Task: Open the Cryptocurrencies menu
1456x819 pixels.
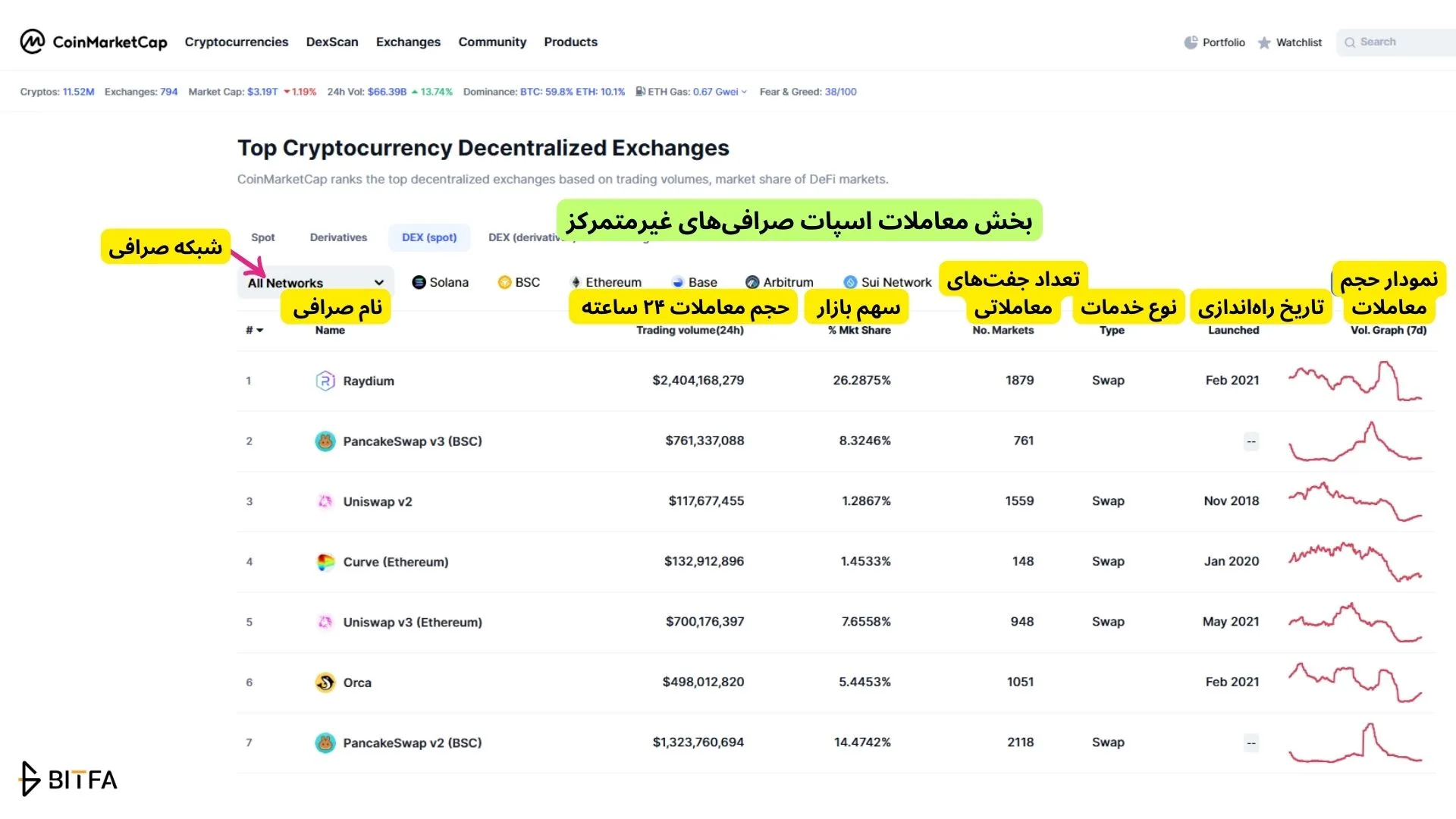Action: tap(237, 42)
